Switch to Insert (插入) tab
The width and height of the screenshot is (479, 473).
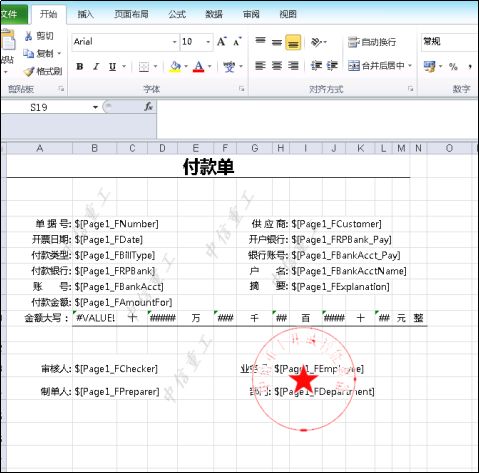[85, 14]
